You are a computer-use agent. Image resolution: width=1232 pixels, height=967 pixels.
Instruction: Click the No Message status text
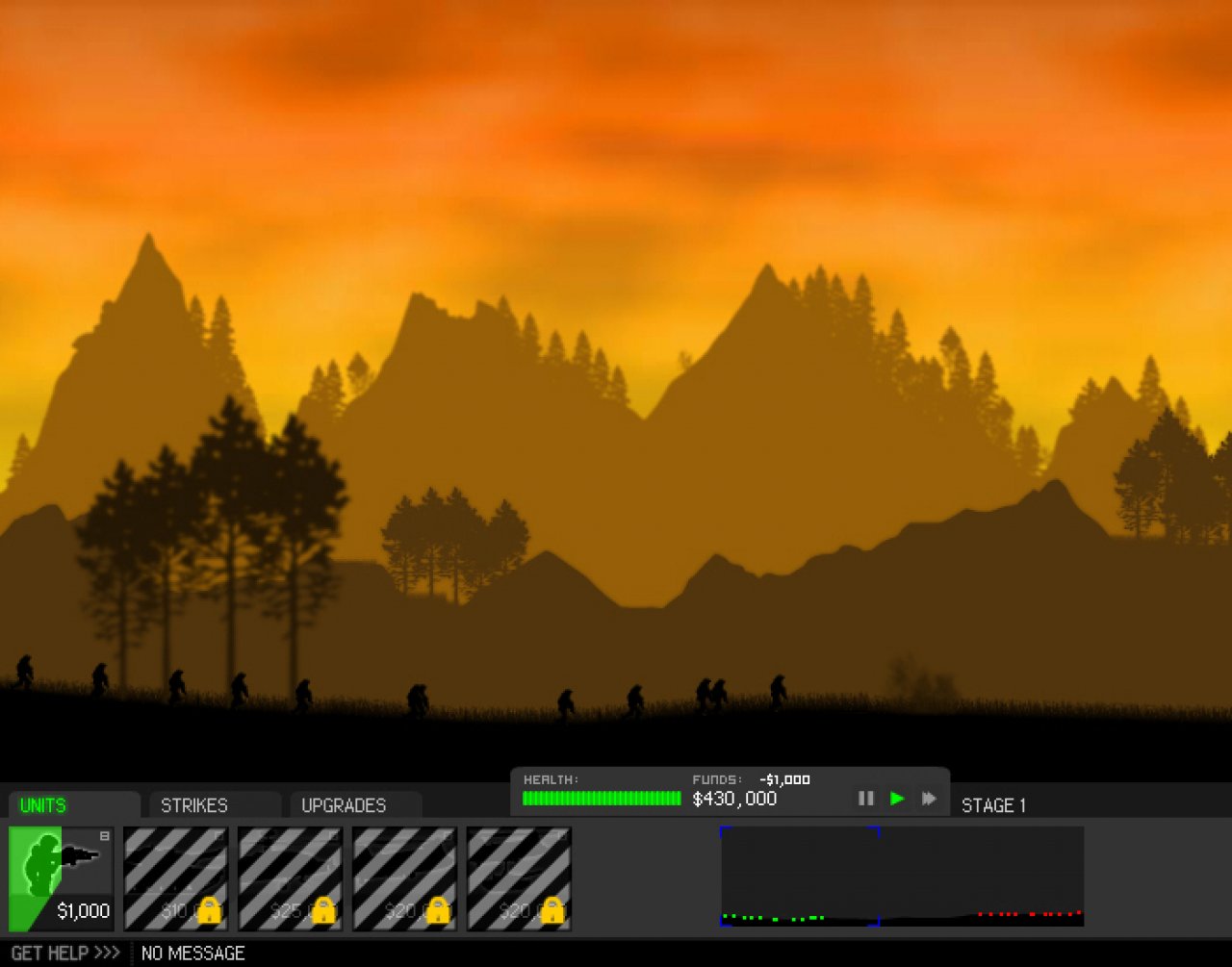tap(193, 953)
